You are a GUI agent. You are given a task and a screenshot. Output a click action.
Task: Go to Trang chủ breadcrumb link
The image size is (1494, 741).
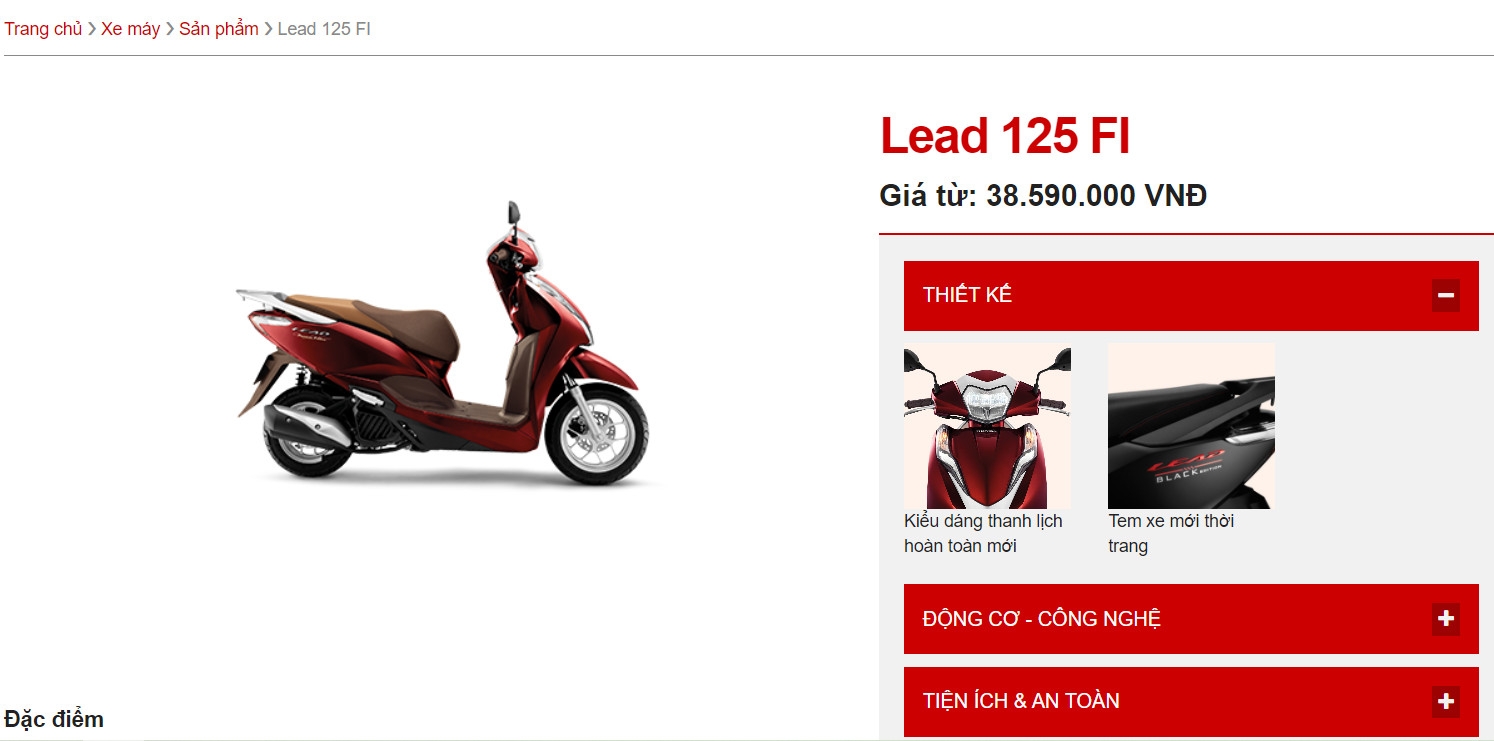(43, 29)
